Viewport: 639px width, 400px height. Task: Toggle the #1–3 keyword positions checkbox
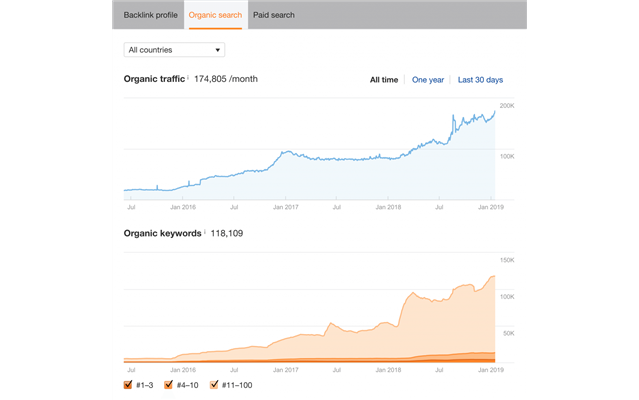128,384
